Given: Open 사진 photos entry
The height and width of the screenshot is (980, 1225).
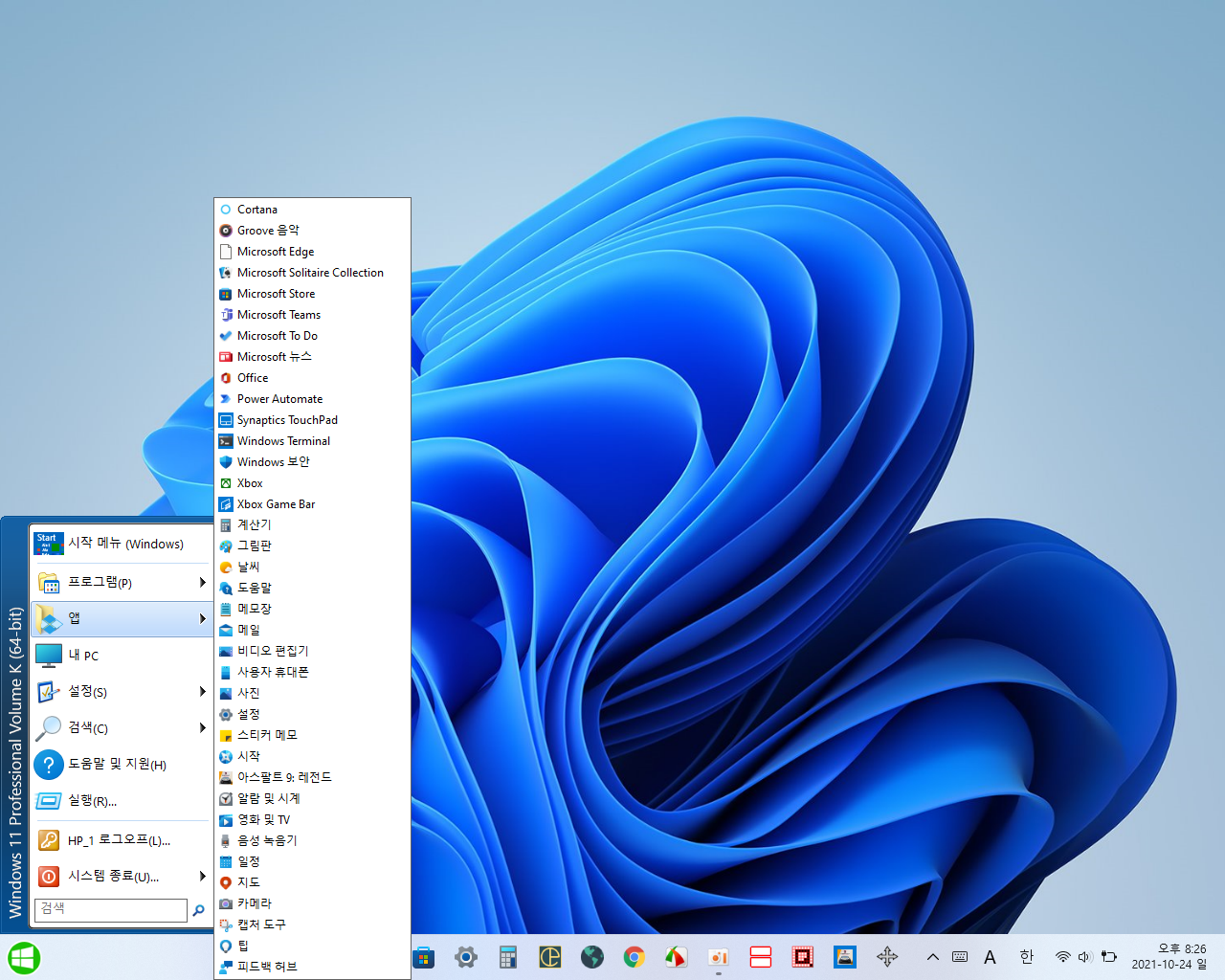Looking at the screenshot, I should [x=312, y=694].
